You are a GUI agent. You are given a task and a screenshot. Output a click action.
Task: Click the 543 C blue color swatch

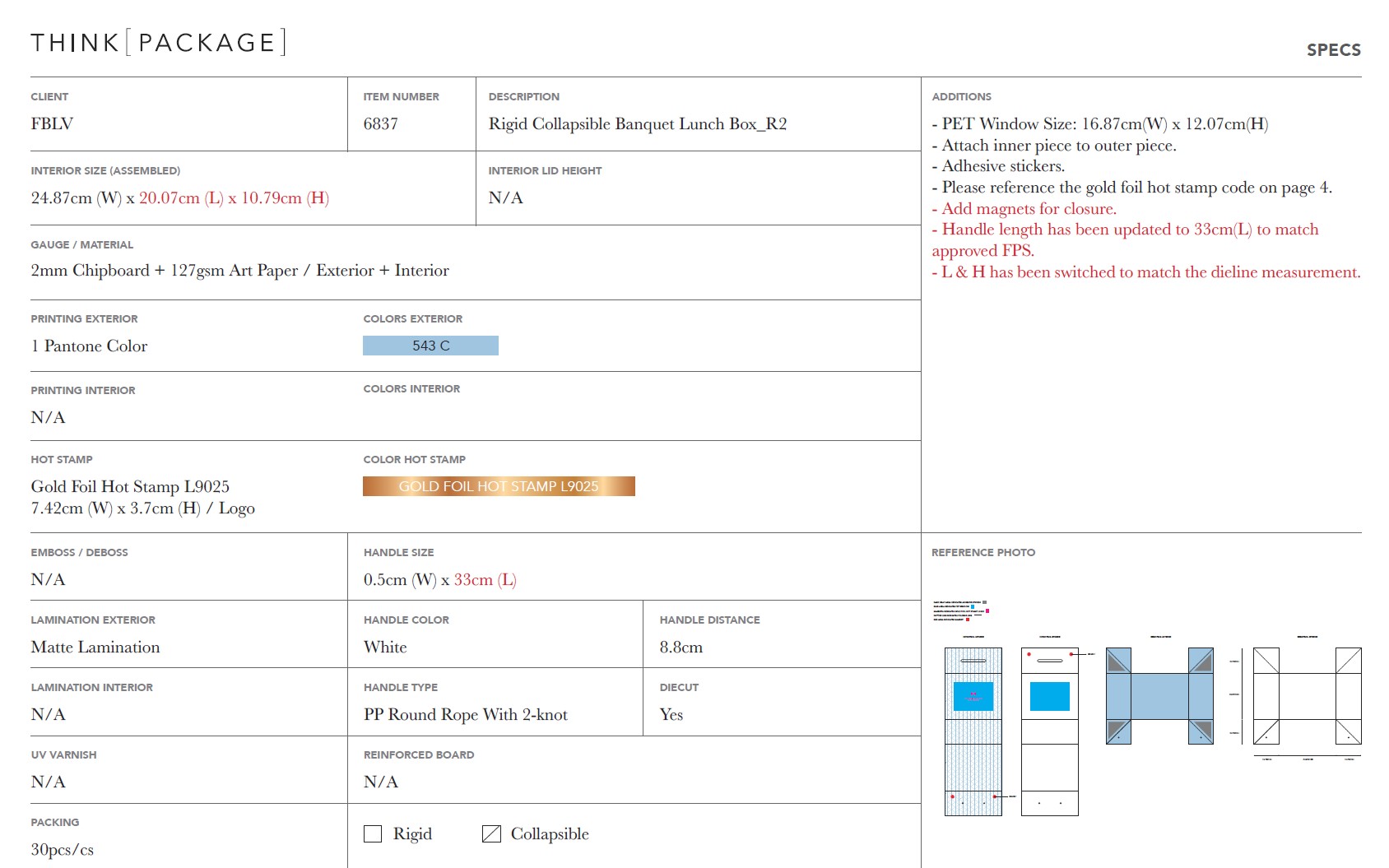430,346
